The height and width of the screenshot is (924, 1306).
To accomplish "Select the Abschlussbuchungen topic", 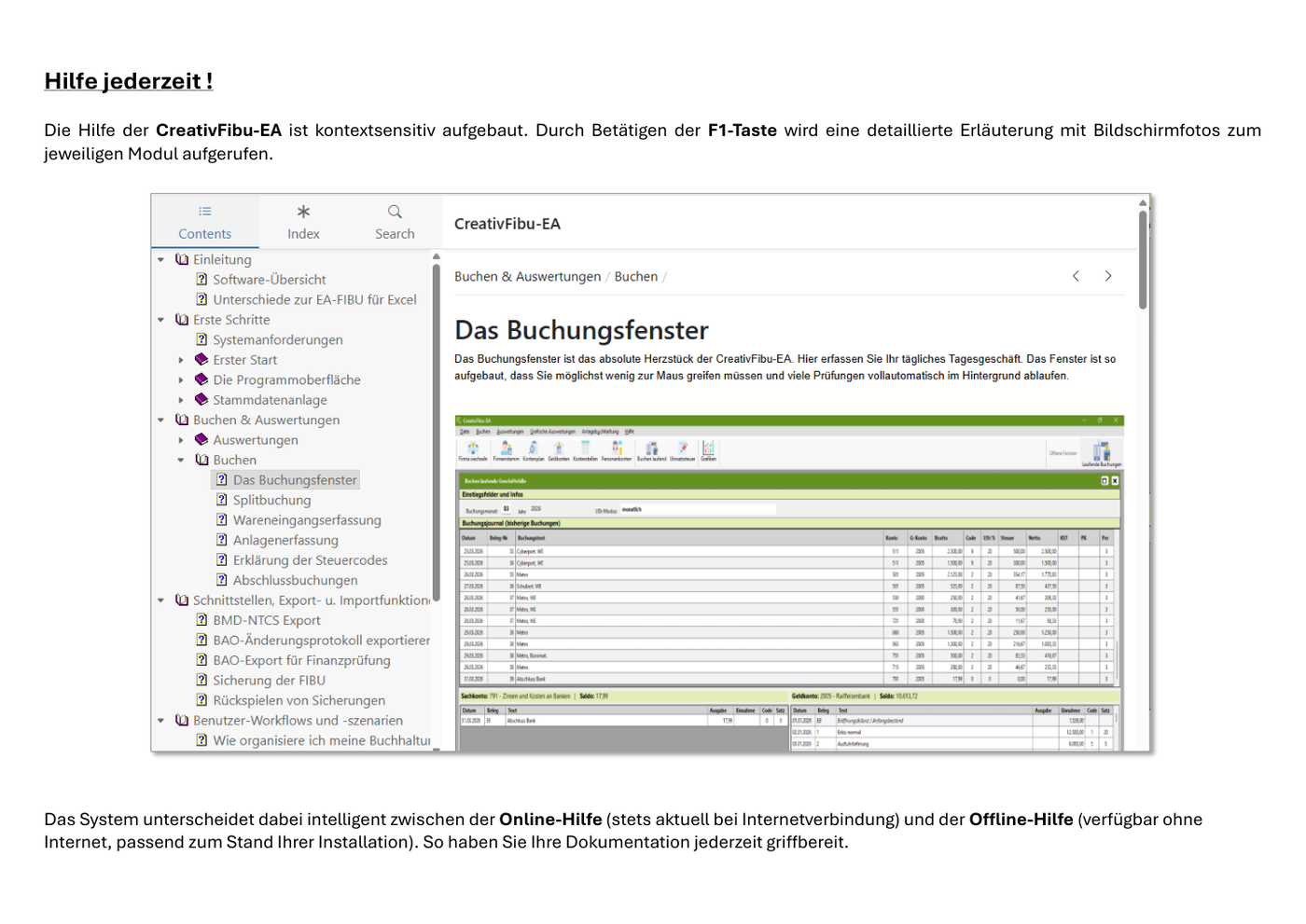I will pyautogui.click(x=295, y=580).
